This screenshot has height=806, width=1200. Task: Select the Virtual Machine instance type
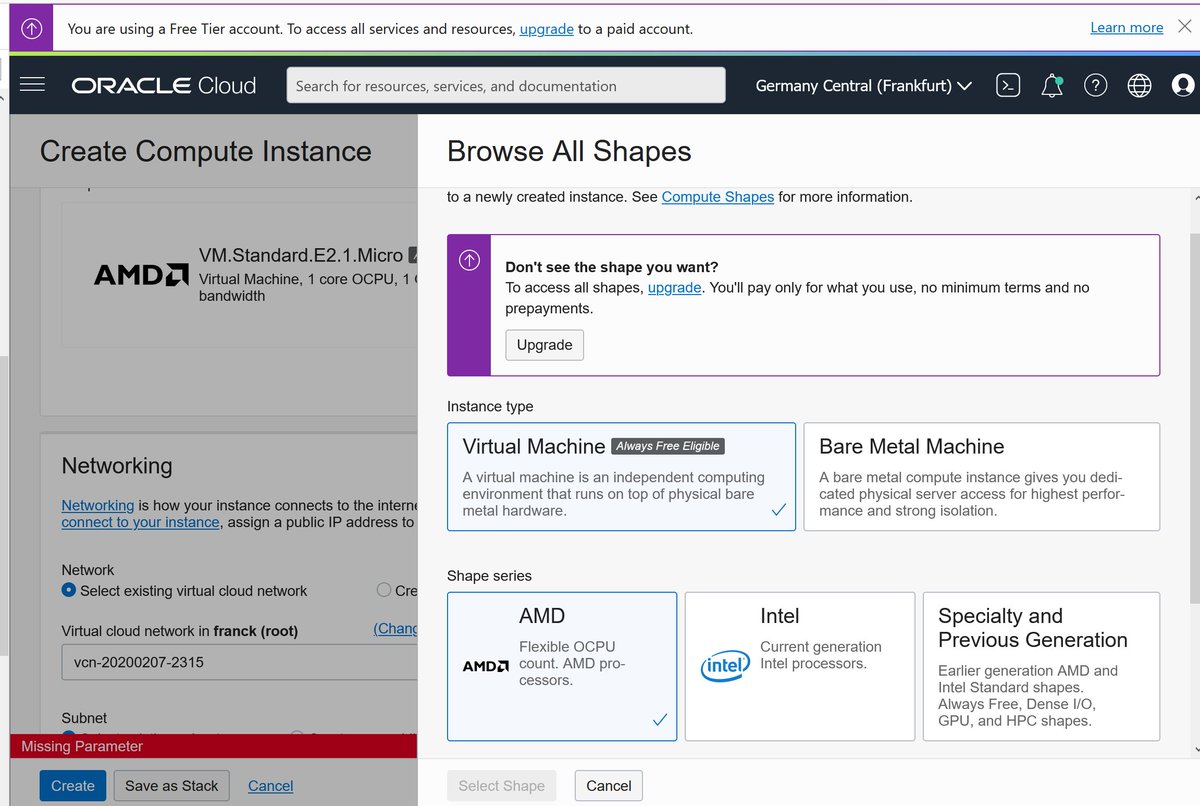tap(621, 476)
